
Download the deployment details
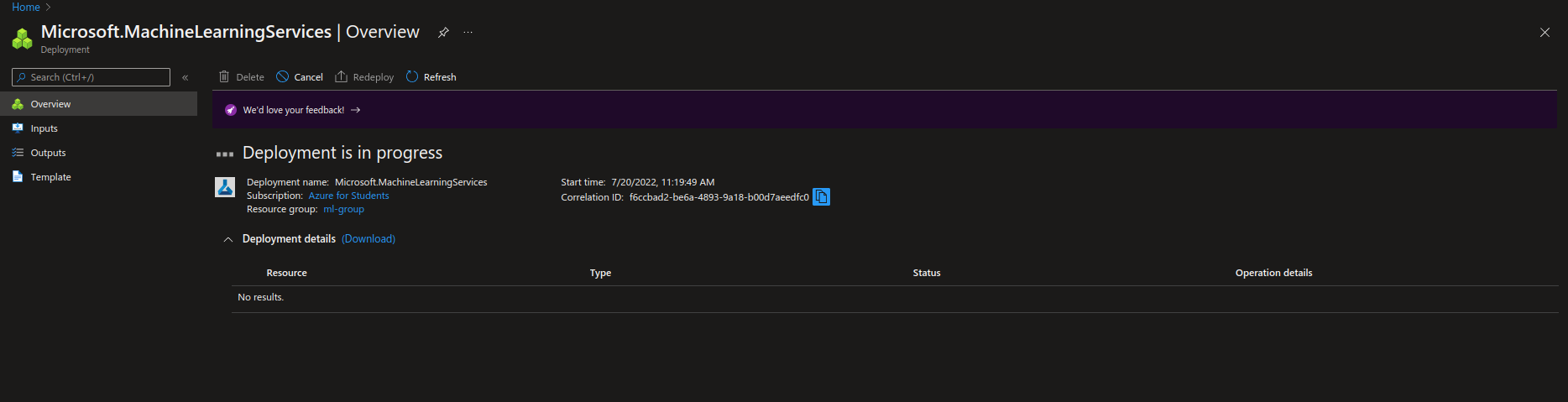click(368, 239)
